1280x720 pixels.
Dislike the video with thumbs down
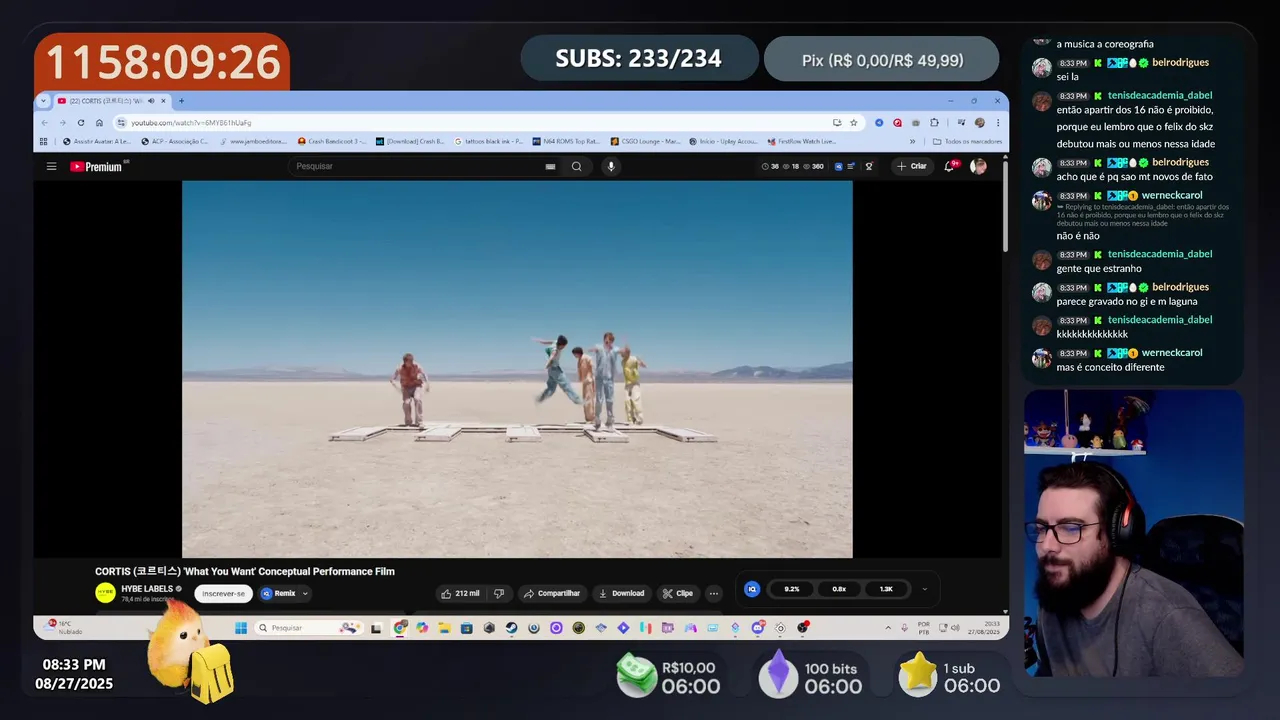click(499, 593)
